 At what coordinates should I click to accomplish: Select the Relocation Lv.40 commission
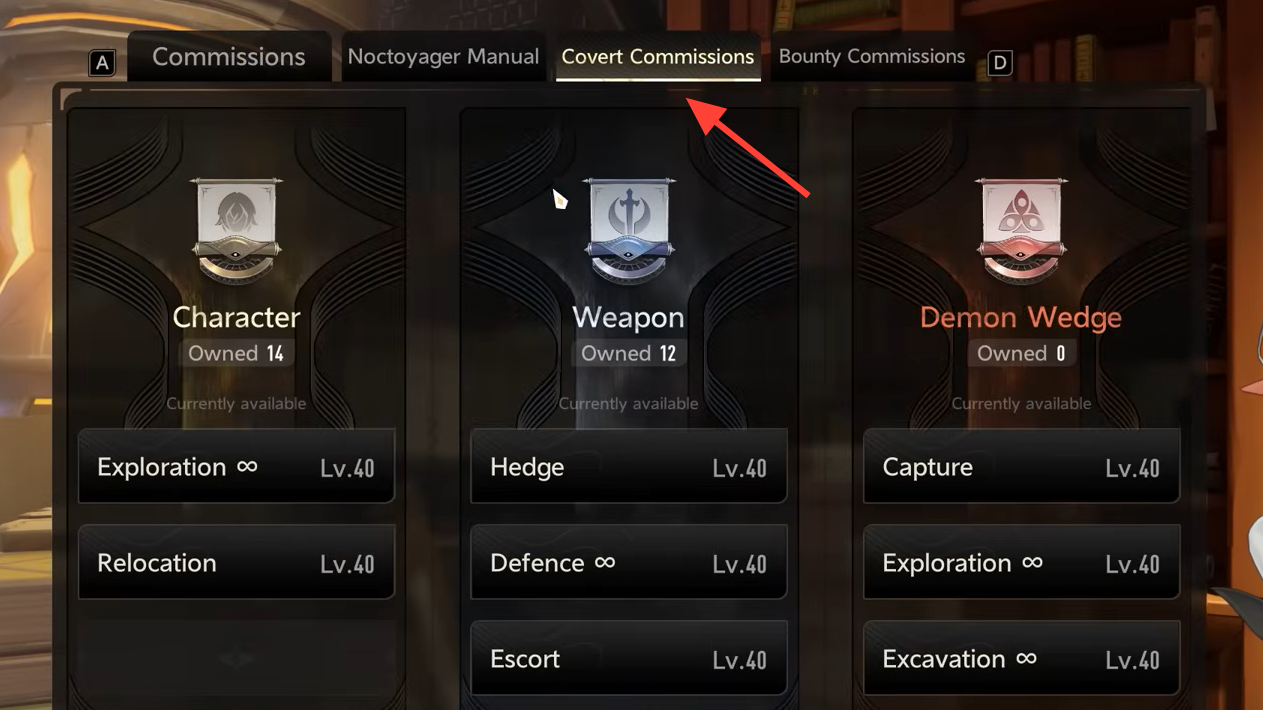[x=237, y=563]
